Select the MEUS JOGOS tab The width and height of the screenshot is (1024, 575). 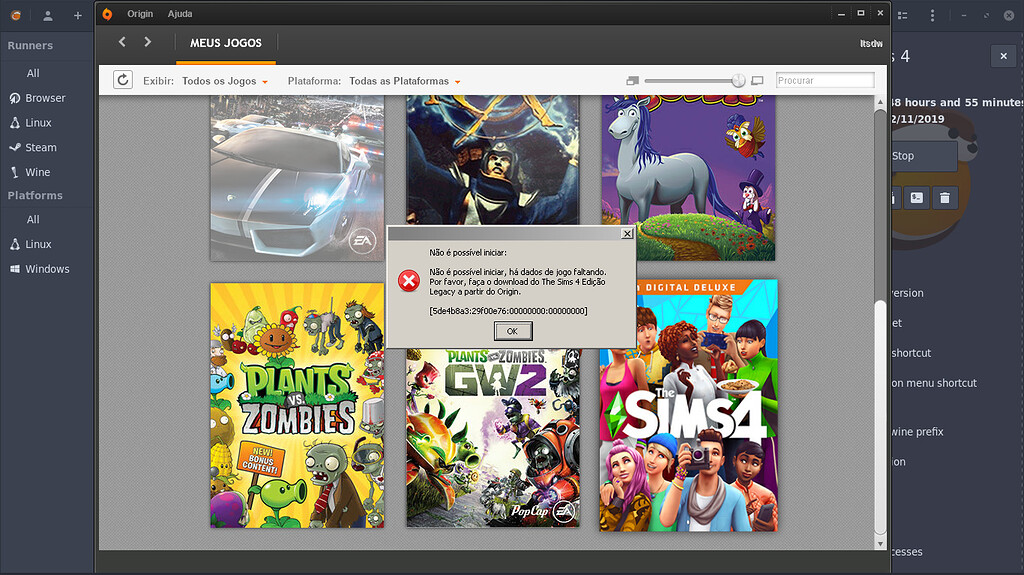(x=226, y=43)
